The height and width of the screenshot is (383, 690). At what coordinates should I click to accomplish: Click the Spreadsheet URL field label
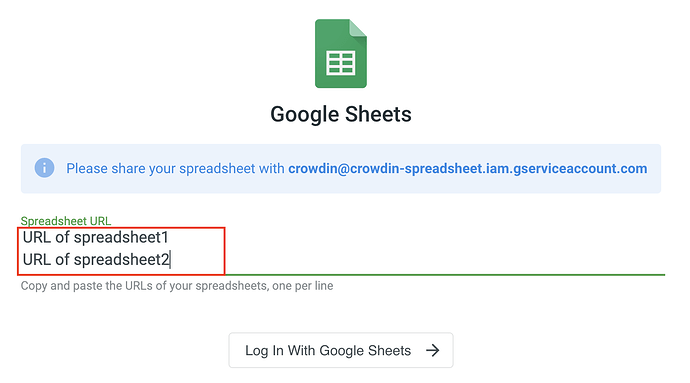coord(66,221)
